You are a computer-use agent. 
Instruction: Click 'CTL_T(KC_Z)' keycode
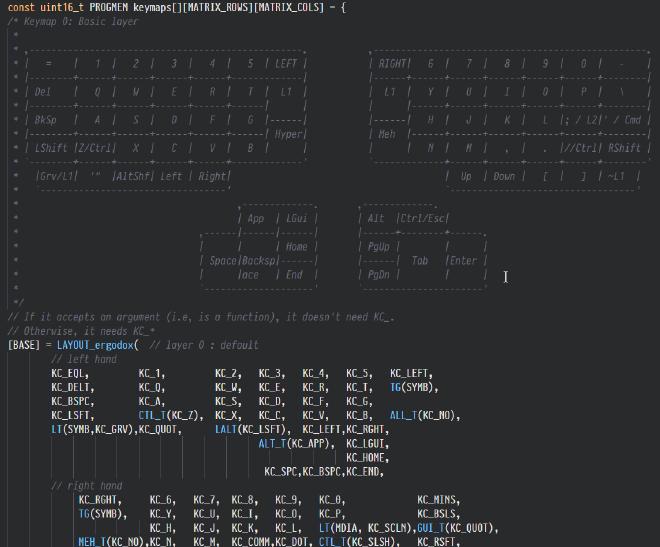171,416
